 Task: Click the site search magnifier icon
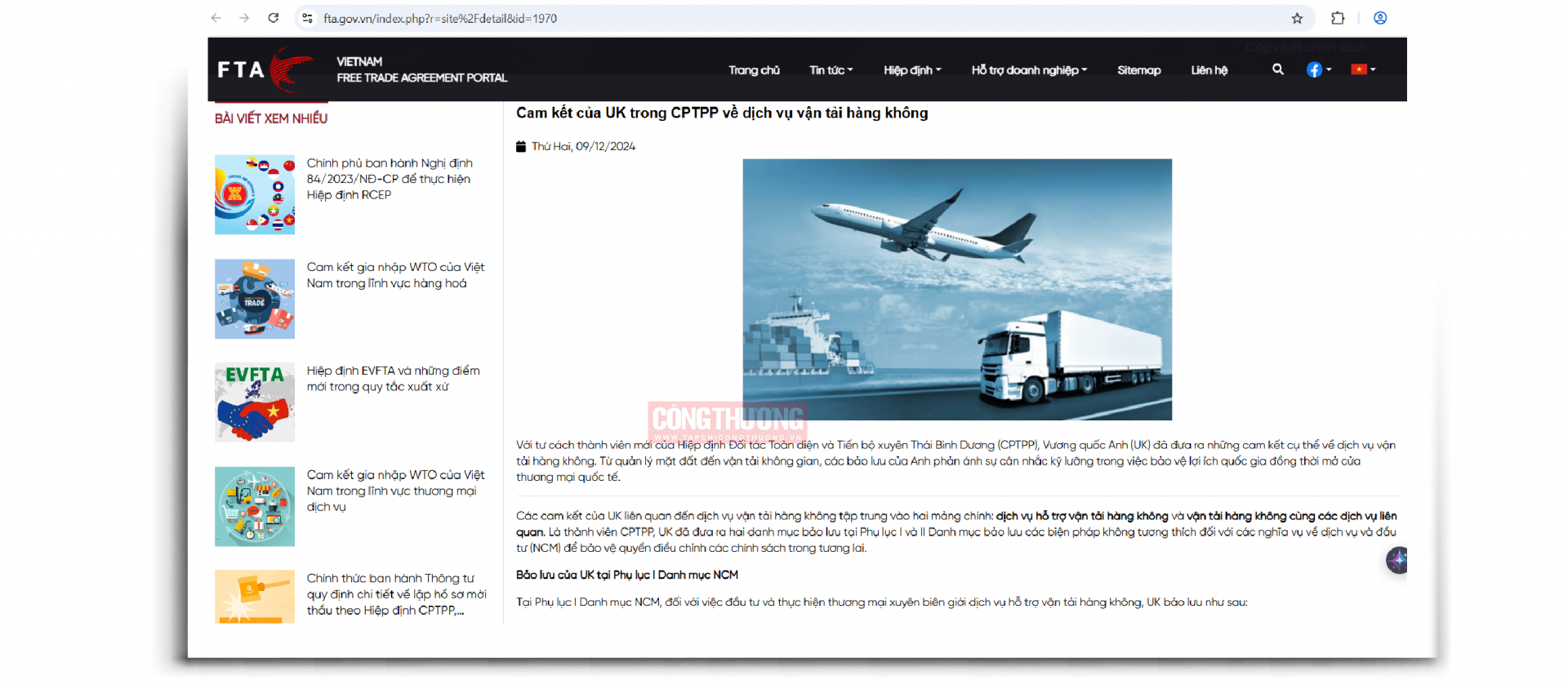[1278, 70]
